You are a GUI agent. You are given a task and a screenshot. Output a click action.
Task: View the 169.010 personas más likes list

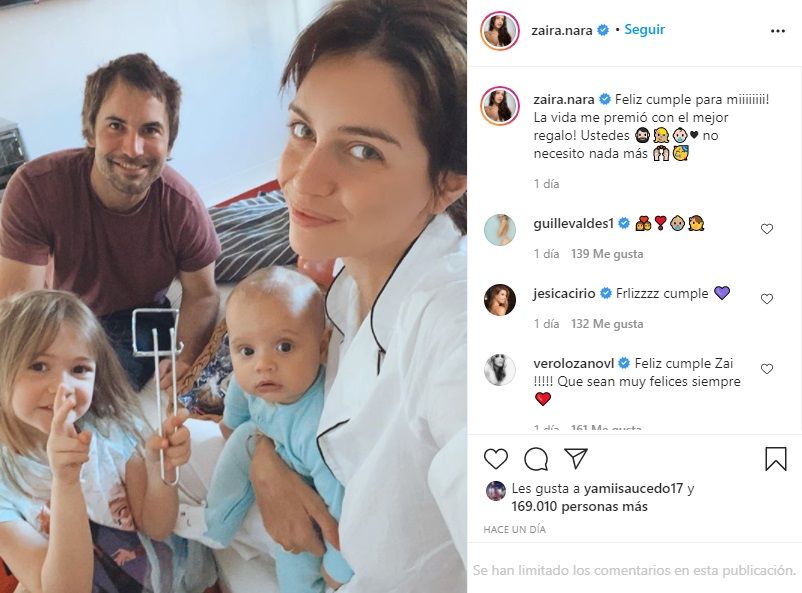tap(580, 507)
